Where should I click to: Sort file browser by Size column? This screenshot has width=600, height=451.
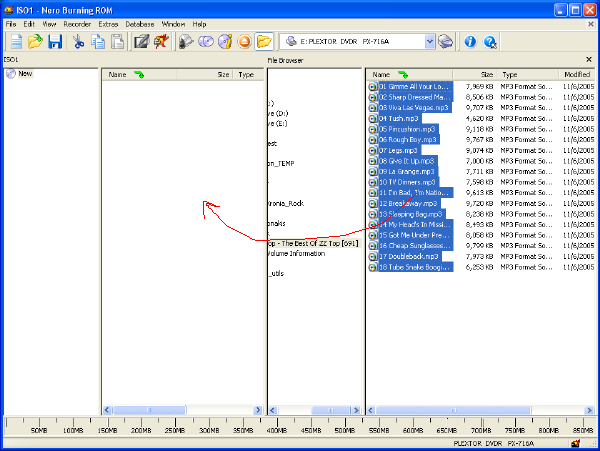click(486, 75)
